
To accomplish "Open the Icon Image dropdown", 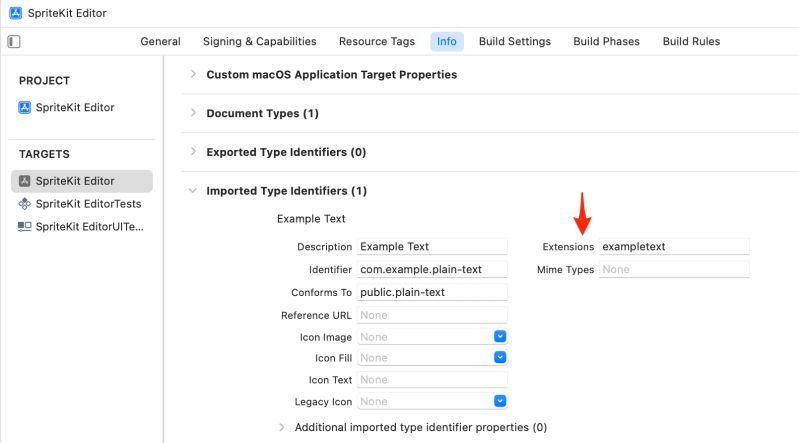I will (x=500, y=337).
